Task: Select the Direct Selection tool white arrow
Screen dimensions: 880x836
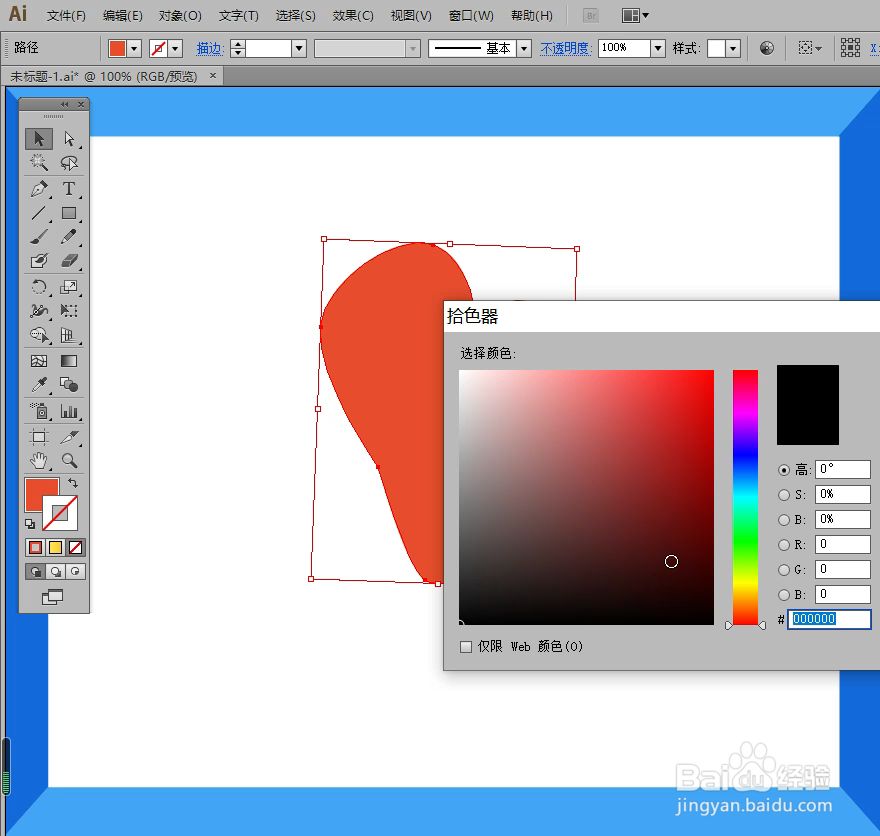Action: click(x=69, y=139)
